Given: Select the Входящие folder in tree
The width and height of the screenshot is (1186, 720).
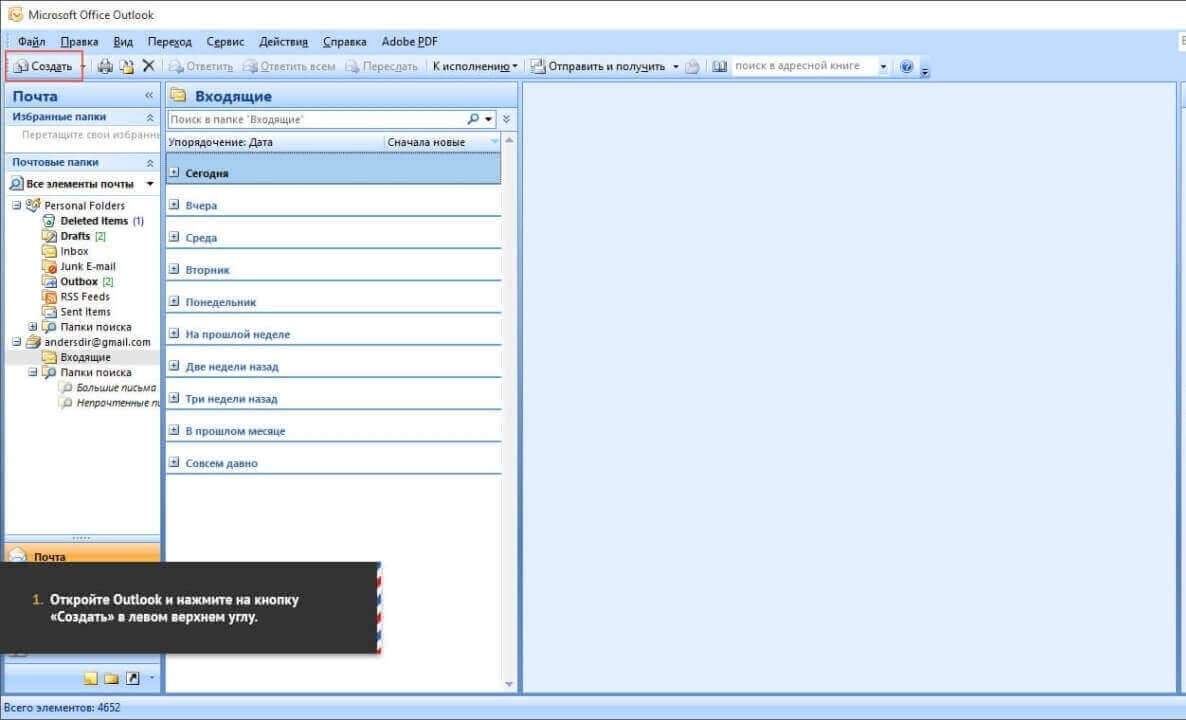Looking at the screenshot, I should [x=85, y=357].
